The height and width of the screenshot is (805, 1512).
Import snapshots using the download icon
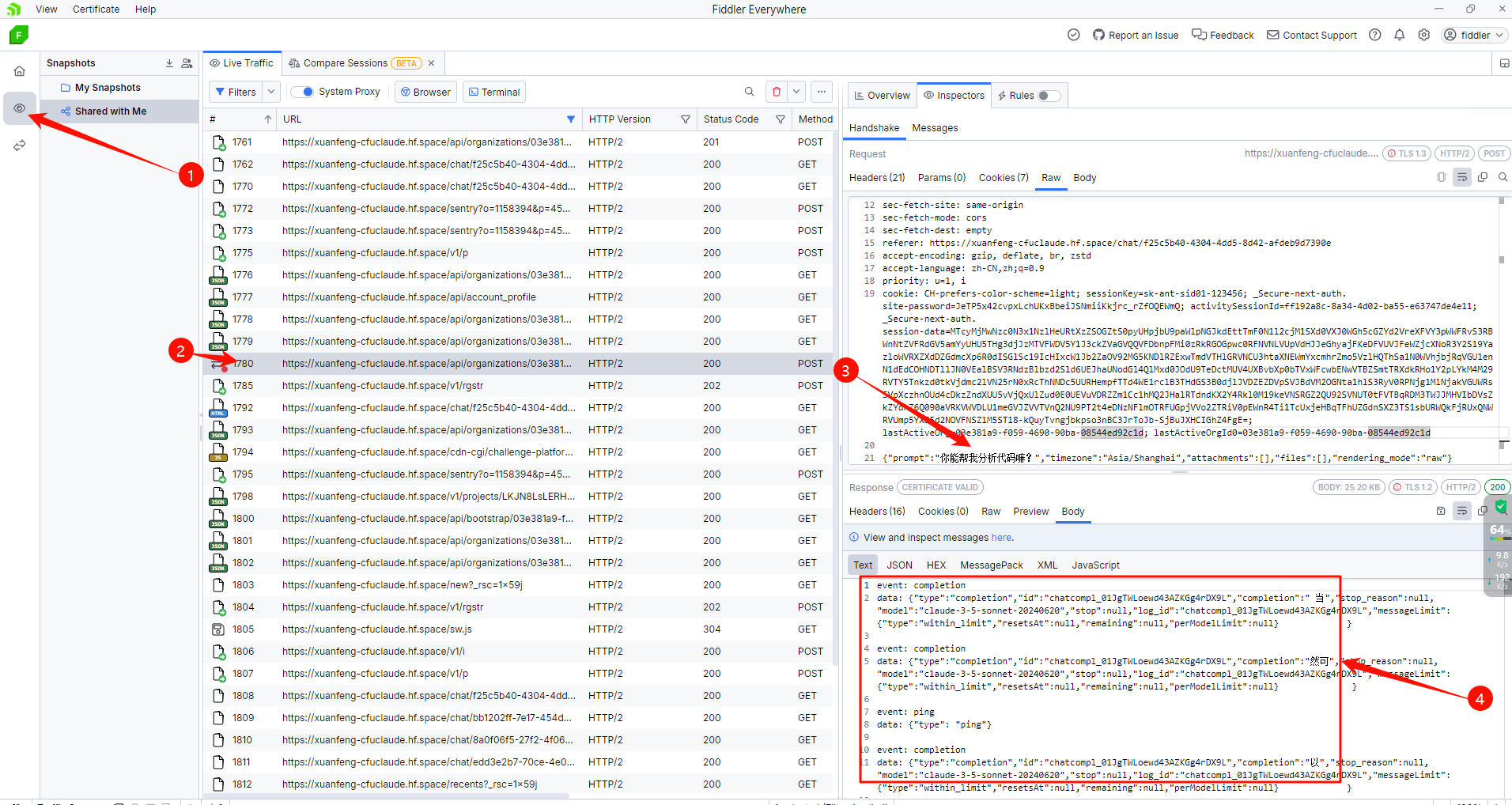[169, 63]
